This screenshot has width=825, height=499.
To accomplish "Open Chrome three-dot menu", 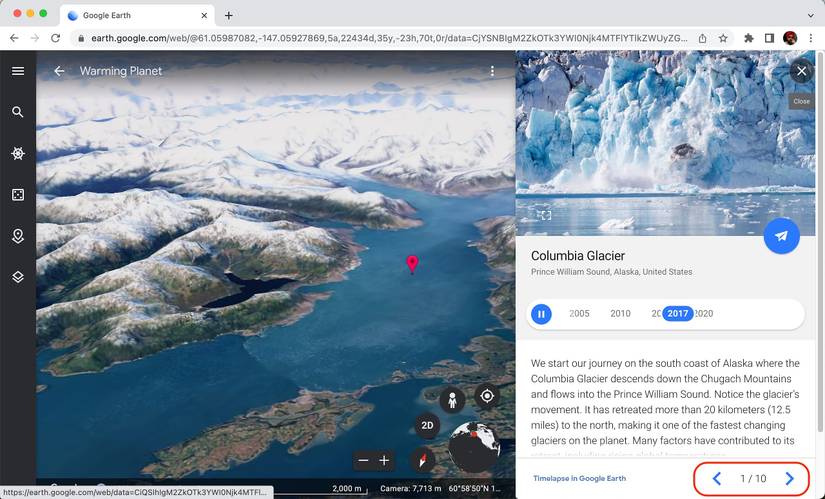I will 811,38.
